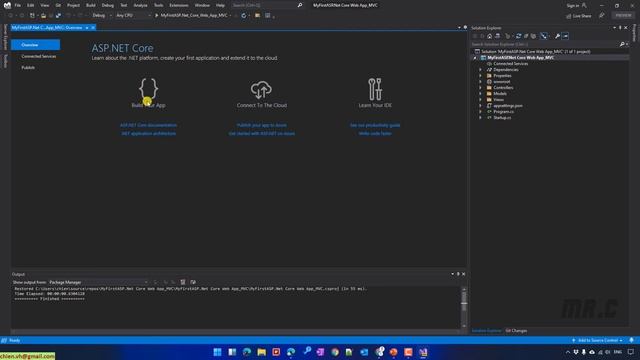Click the search magnifier in Solution Explorer
The height and width of the screenshot is (360, 640).
[x=622, y=44]
